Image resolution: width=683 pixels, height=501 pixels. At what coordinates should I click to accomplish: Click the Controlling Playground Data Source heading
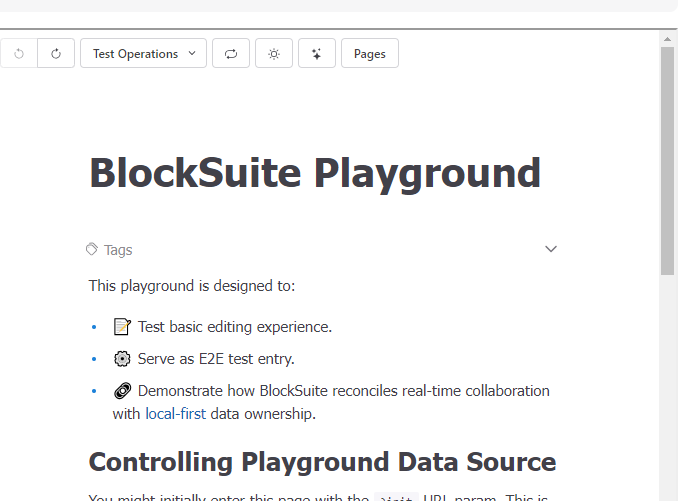(x=322, y=462)
